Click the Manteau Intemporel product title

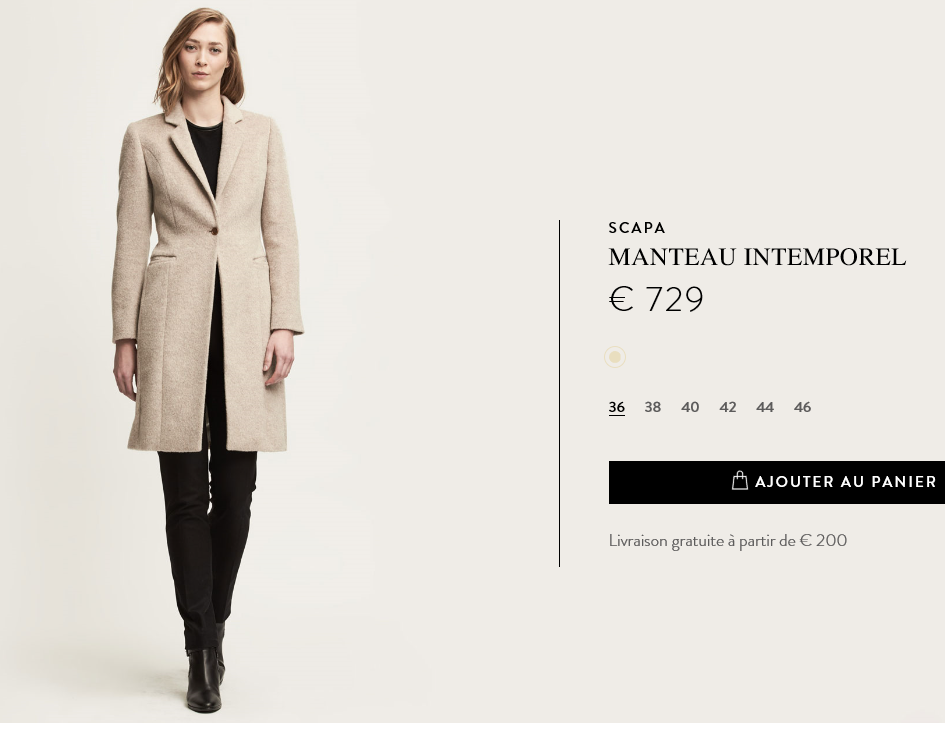[757, 257]
